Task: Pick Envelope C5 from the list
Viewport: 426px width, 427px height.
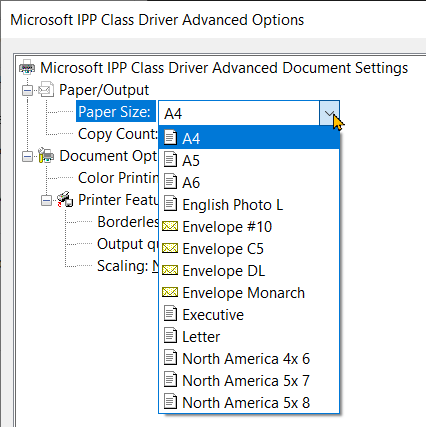Action: (x=249, y=248)
